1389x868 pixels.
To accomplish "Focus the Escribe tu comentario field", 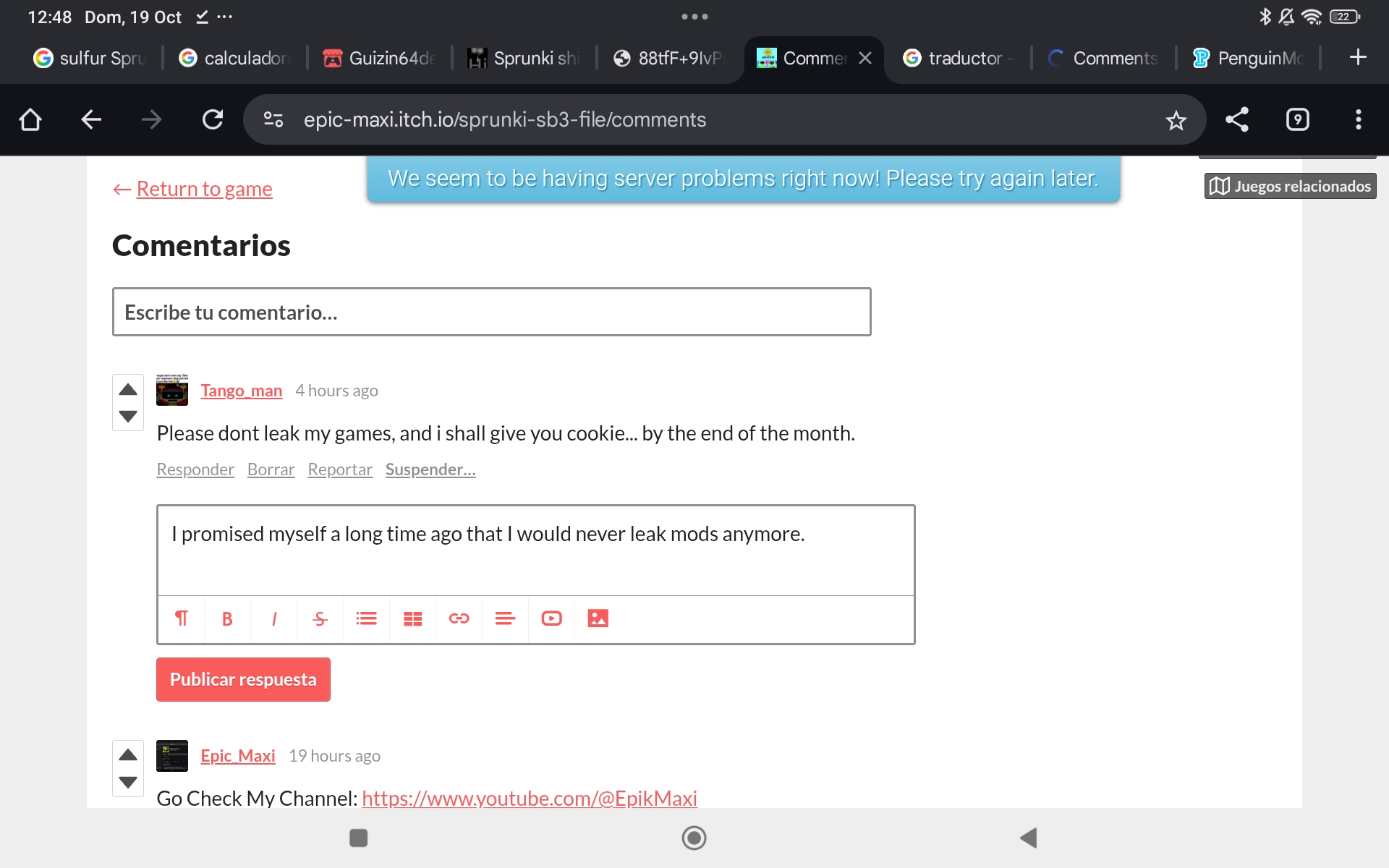I will pyautogui.click(x=491, y=312).
